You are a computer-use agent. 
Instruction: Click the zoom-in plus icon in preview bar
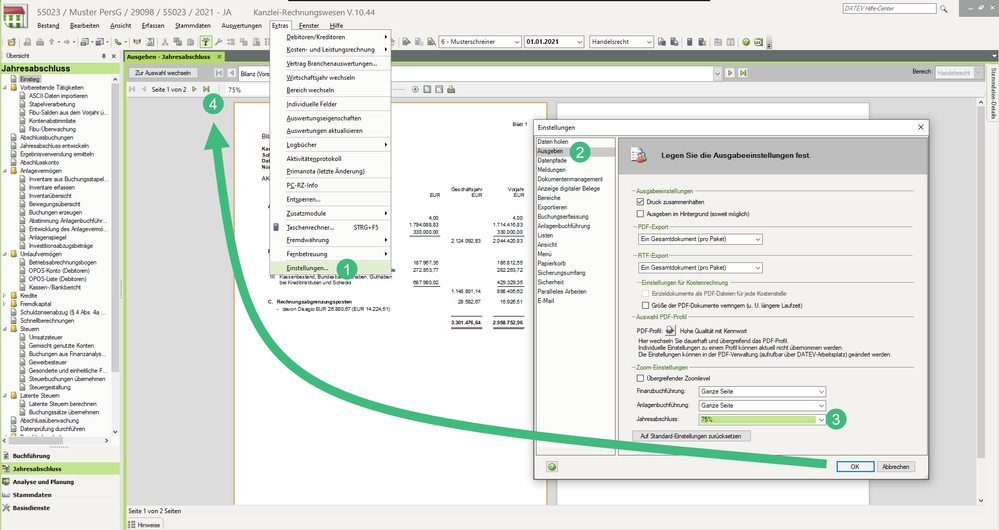[415, 90]
